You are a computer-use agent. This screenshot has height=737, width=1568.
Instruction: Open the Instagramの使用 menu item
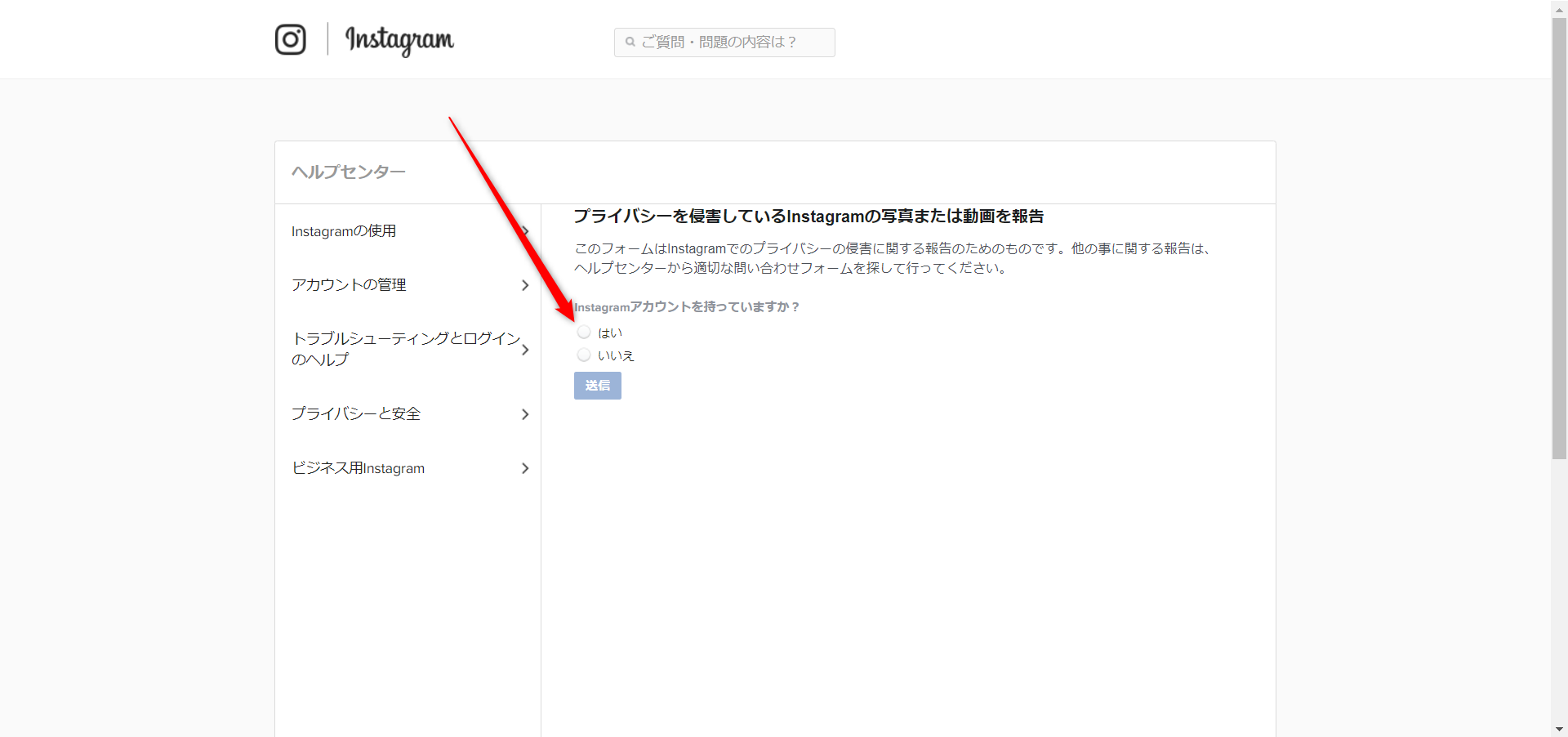pyautogui.click(x=408, y=231)
